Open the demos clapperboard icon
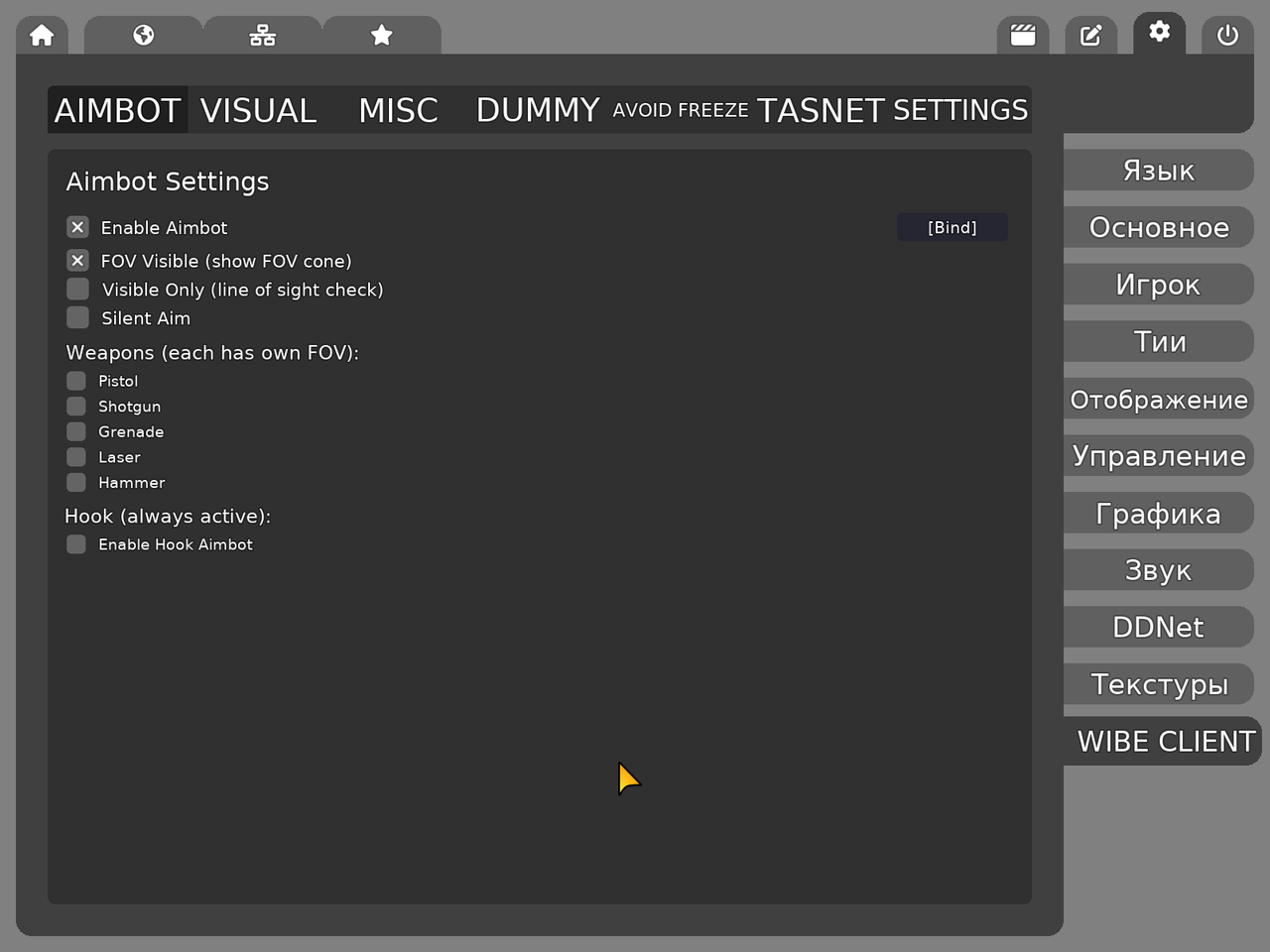 click(x=1023, y=36)
